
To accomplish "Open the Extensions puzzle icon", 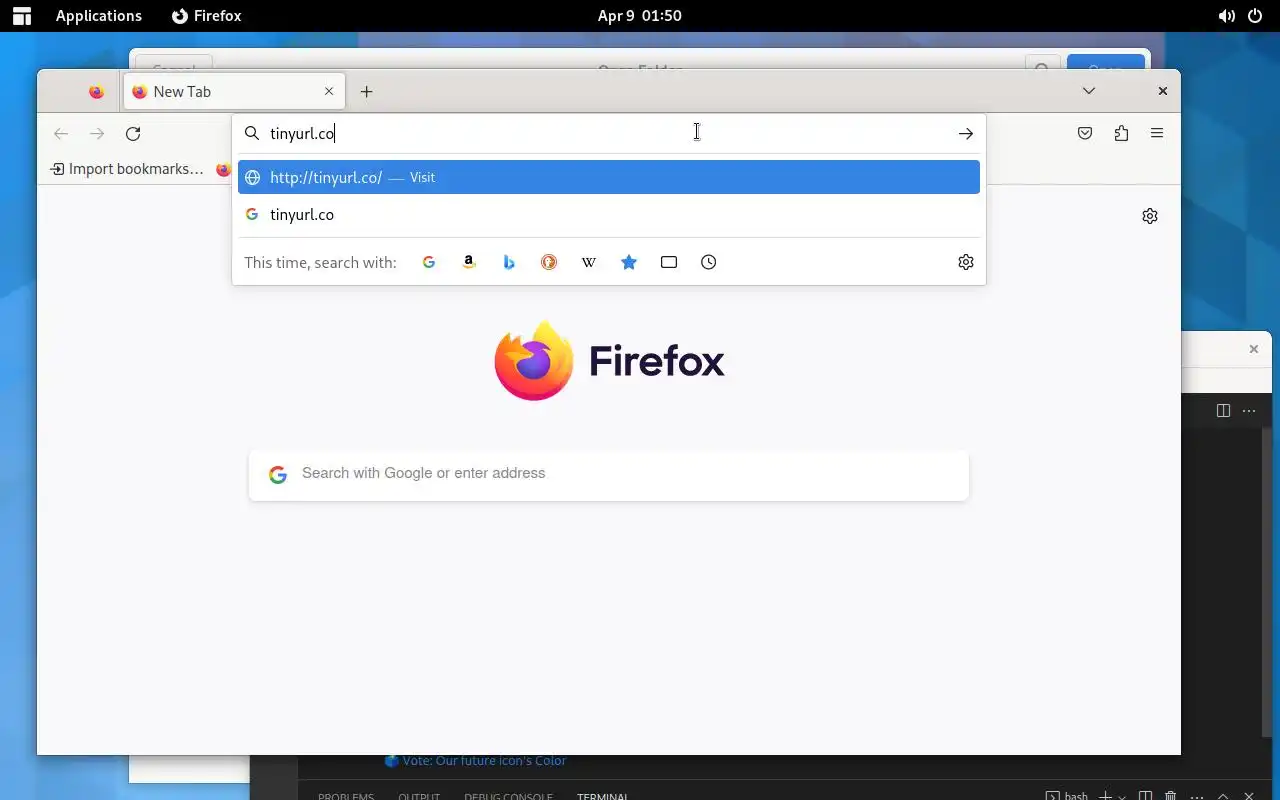I will [x=1121, y=133].
